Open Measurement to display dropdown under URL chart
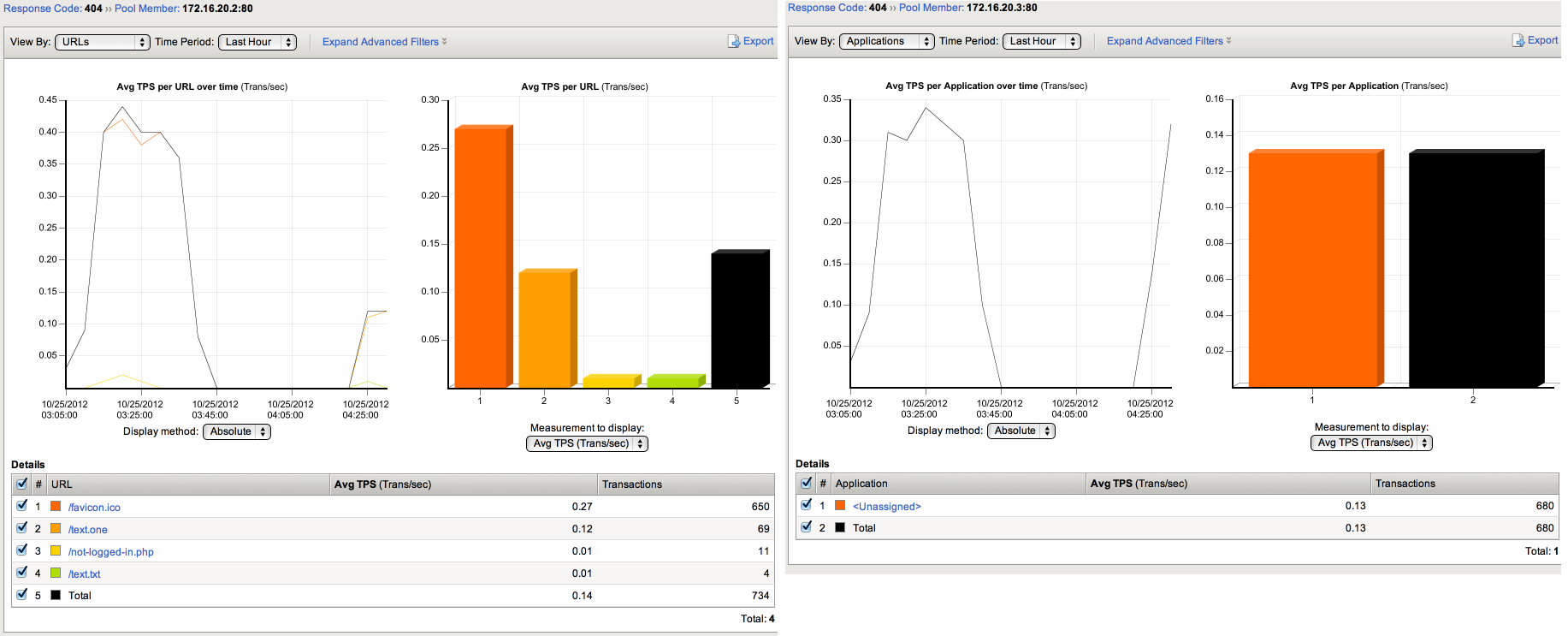 pos(587,443)
